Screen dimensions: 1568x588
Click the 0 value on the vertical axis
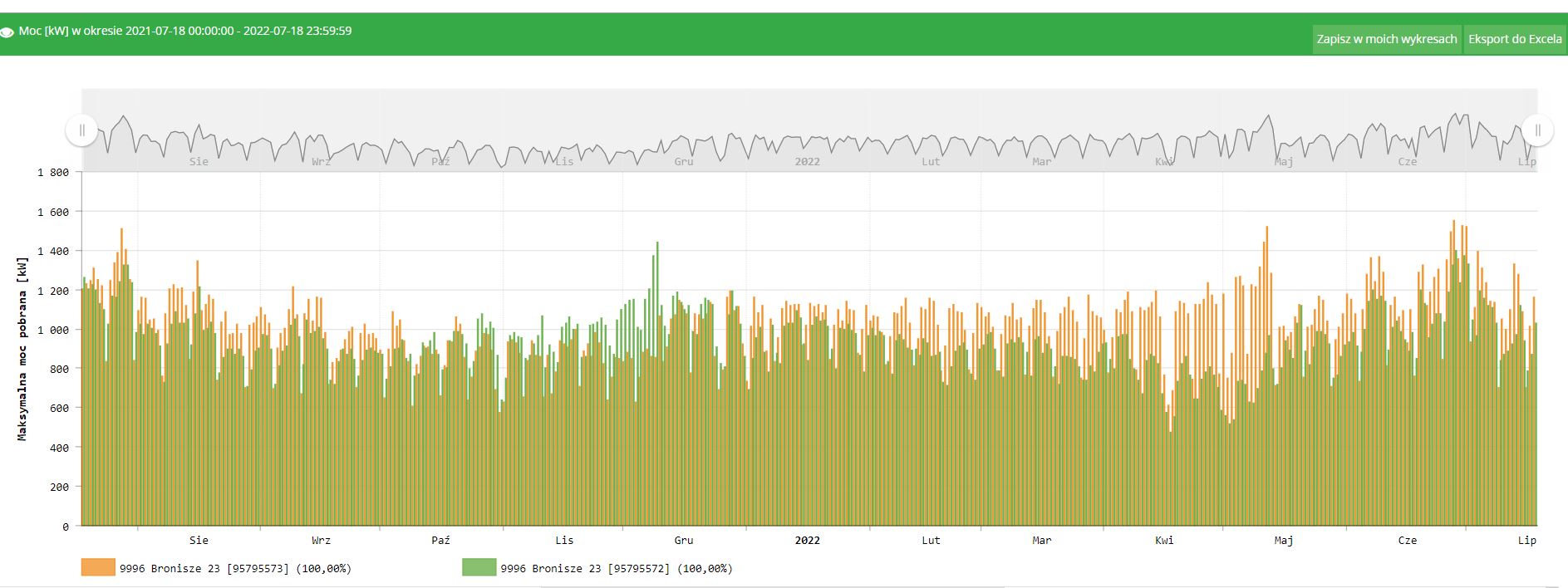pyautogui.click(x=66, y=527)
